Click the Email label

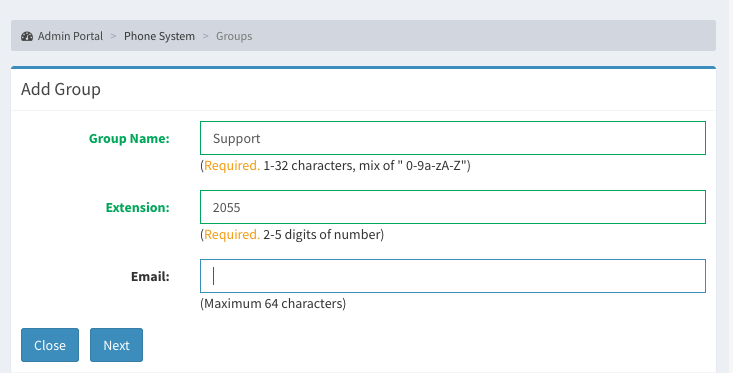coord(150,276)
